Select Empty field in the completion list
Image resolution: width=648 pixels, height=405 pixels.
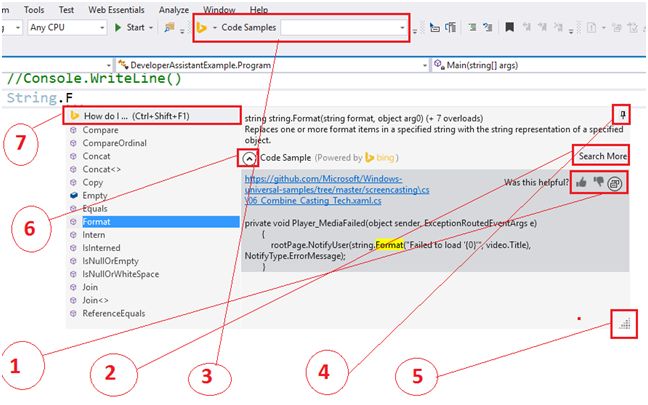coord(95,195)
